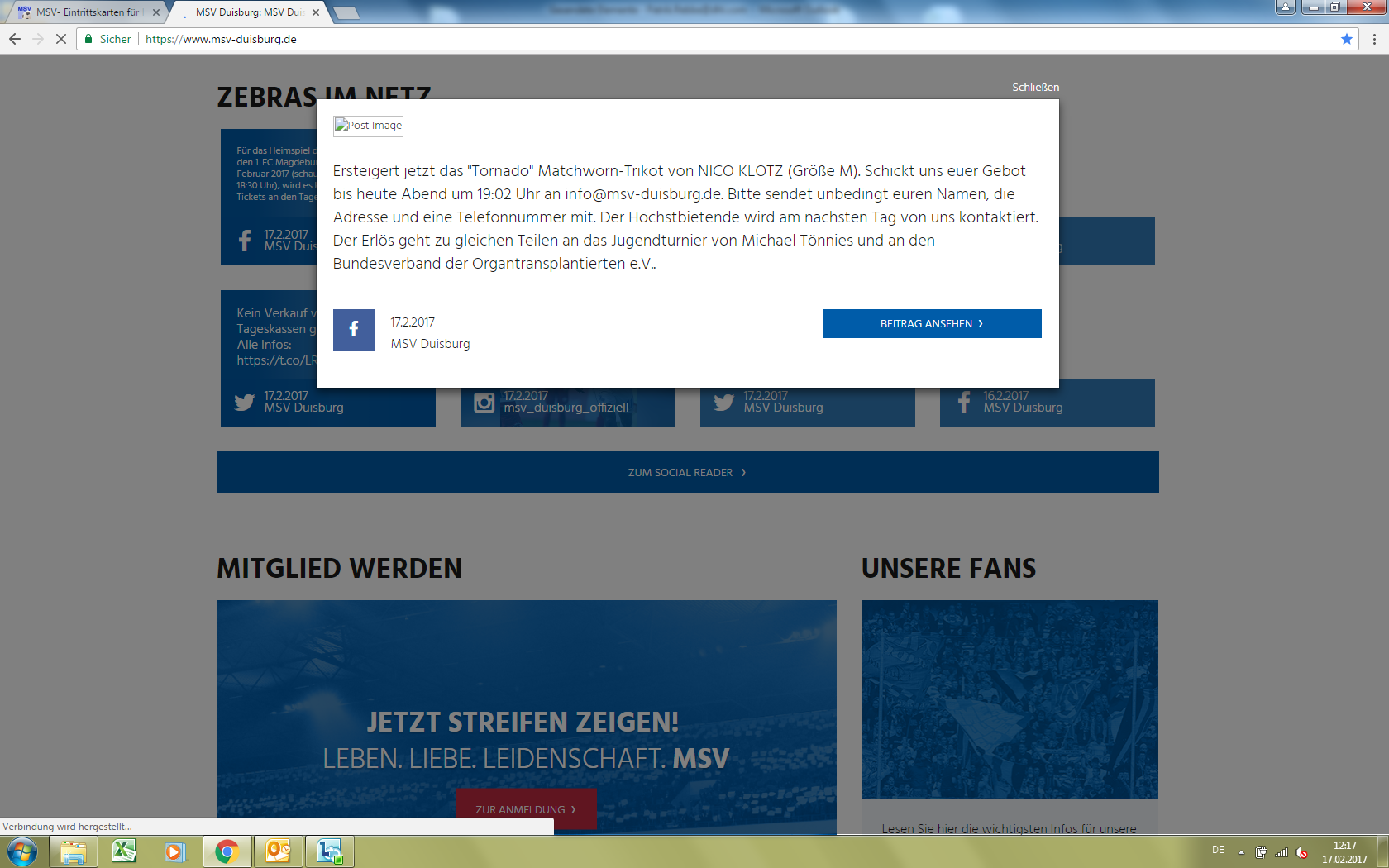
Task: Click Chrome icon in taskbar
Action: point(227,851)
